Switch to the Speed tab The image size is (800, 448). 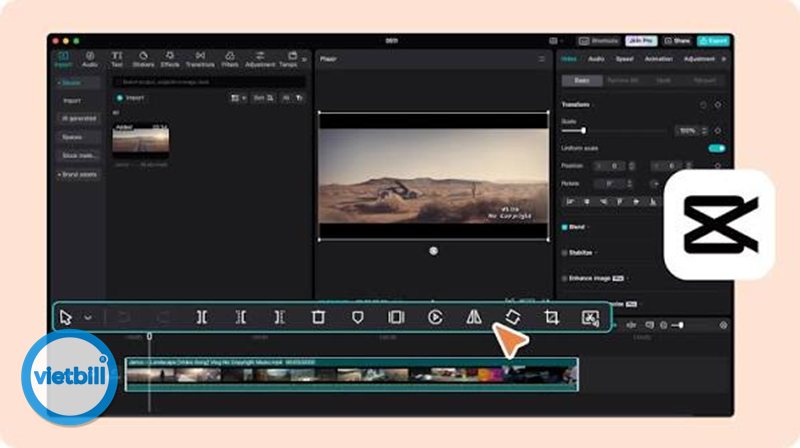(x=624, y=59)
